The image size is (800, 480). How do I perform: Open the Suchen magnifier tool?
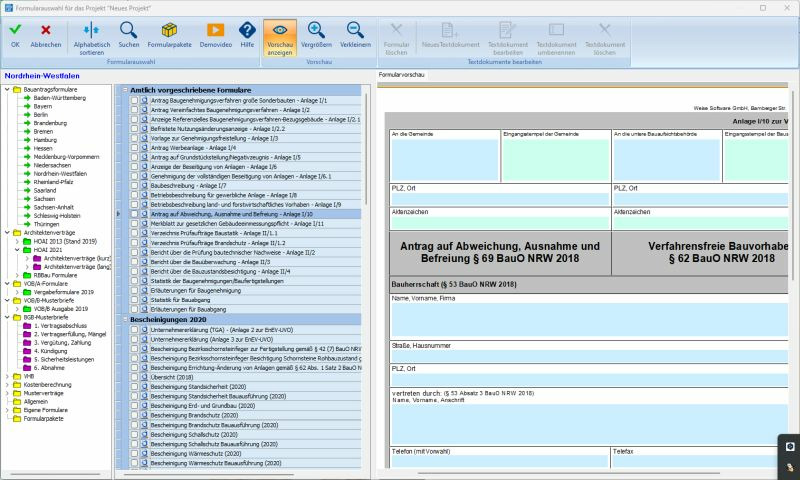coord(129,30)
